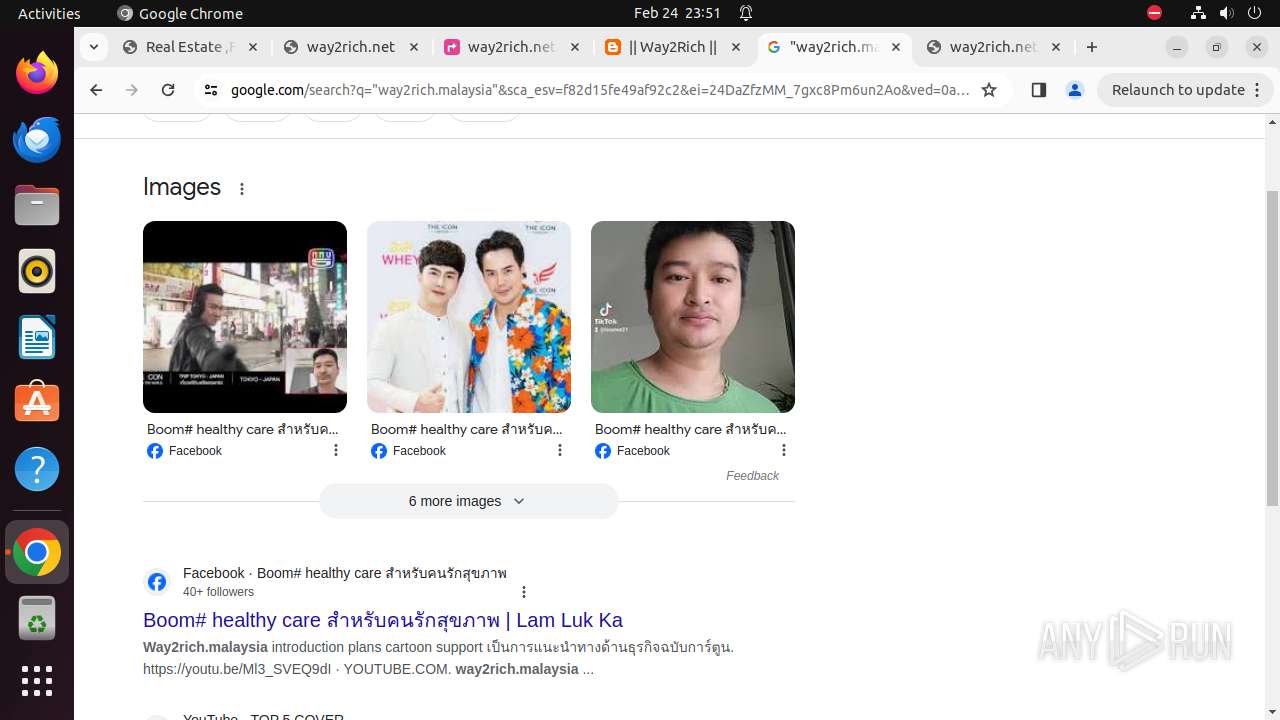Click Facebook favicon of Boom result
This screenshot has width=1280, height=720.
(x=157, y=582)
